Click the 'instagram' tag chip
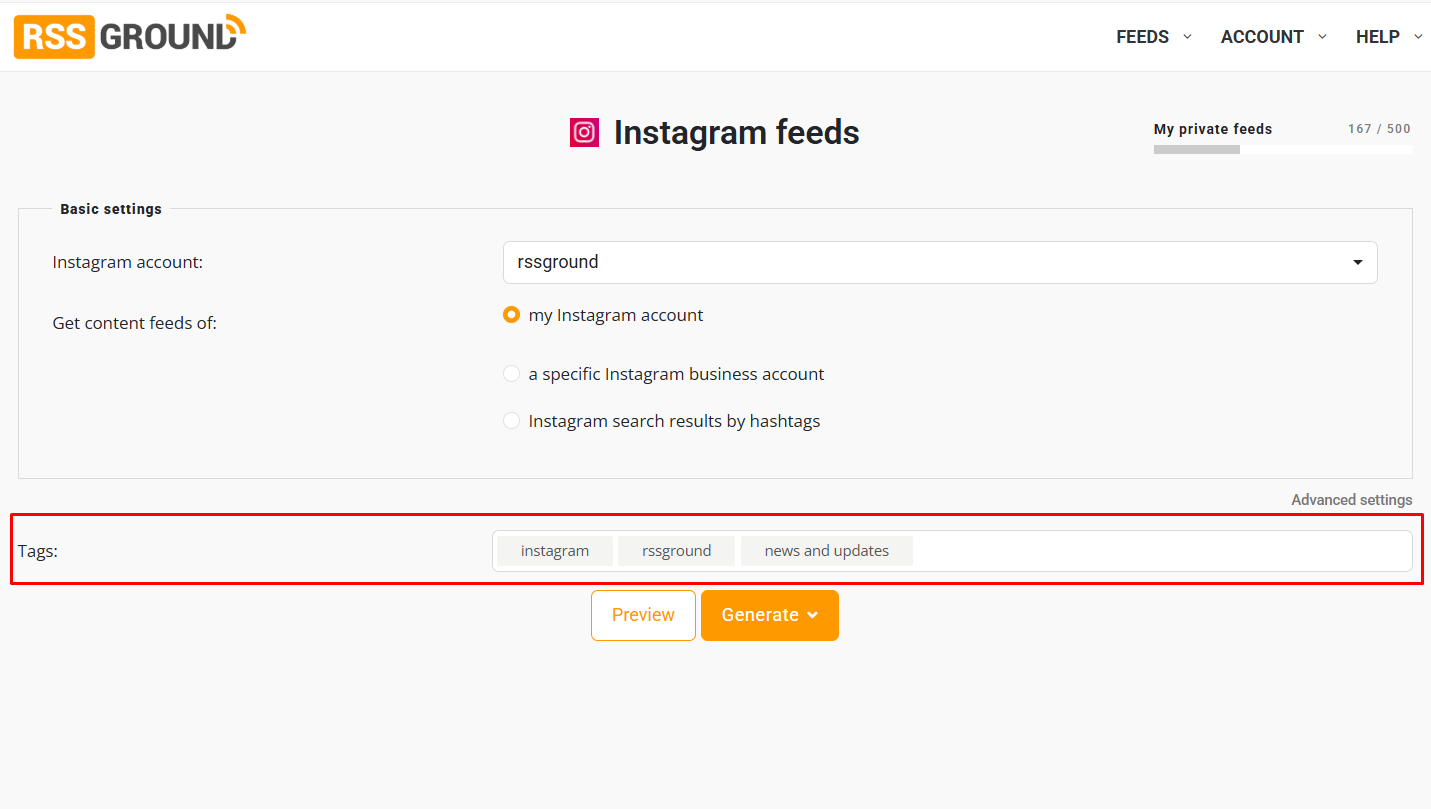This screenshot has width=1431, height=809. (x=555, y=551)
